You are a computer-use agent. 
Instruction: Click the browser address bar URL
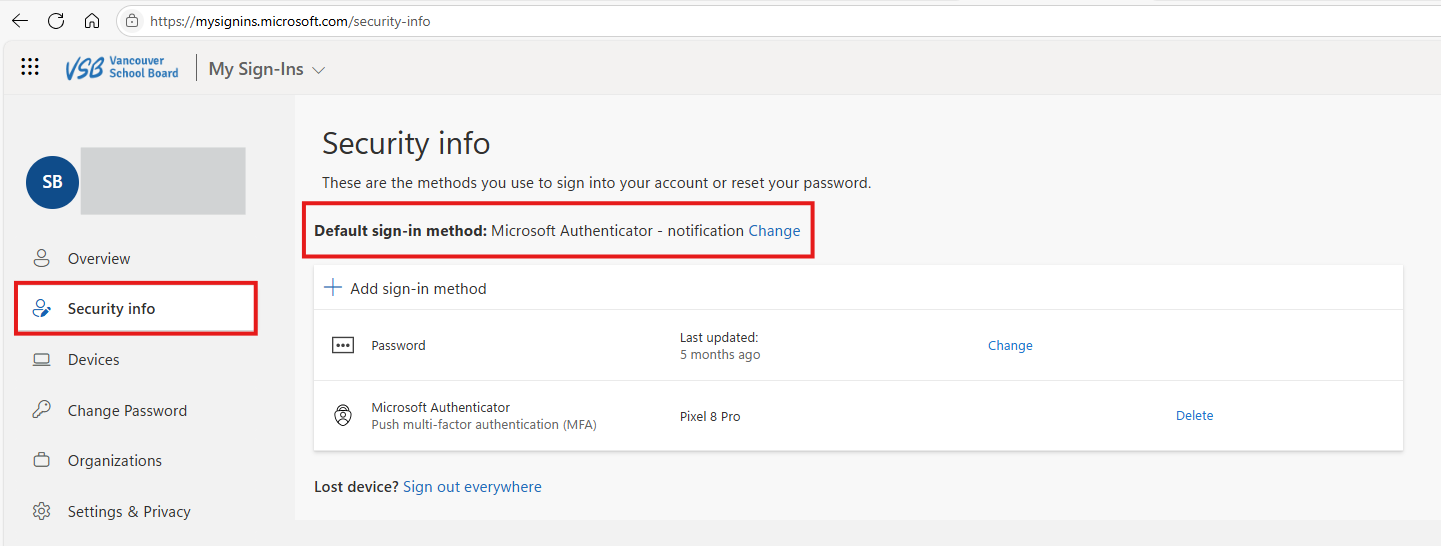[x=290, y=21]
